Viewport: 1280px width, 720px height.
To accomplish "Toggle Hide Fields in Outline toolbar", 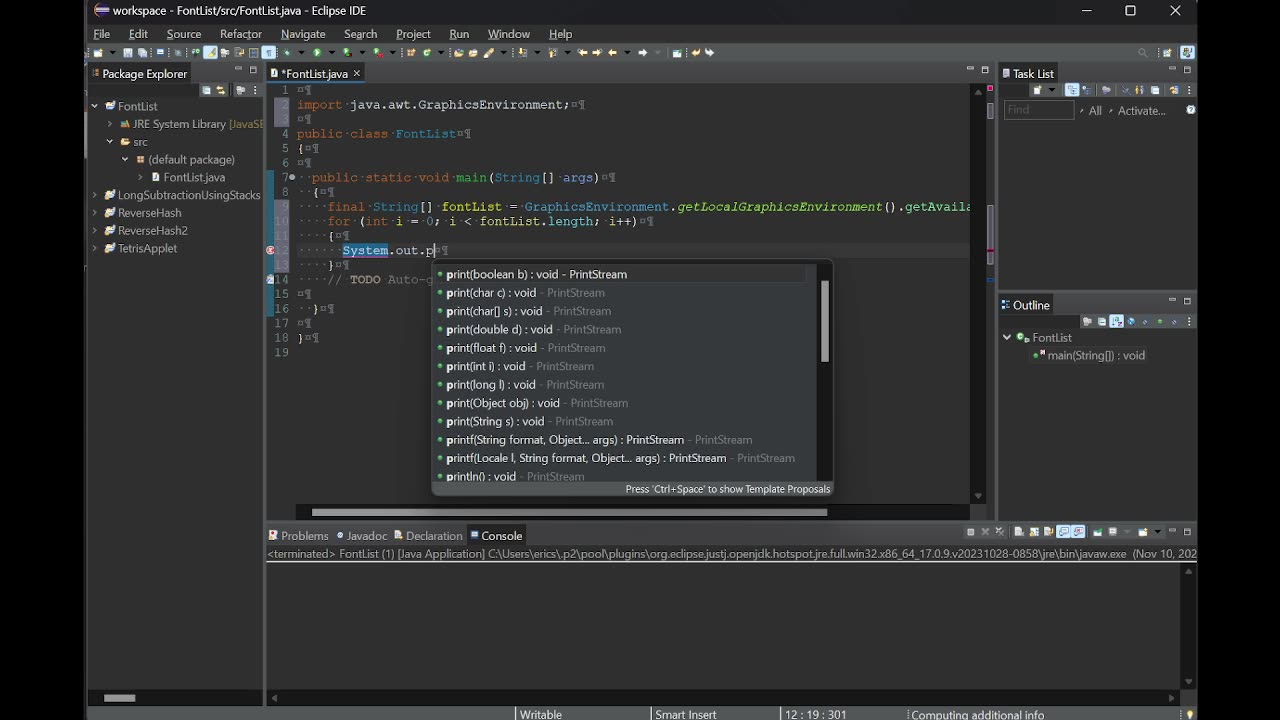I will pyautogui.click(x=1131, y=322).
